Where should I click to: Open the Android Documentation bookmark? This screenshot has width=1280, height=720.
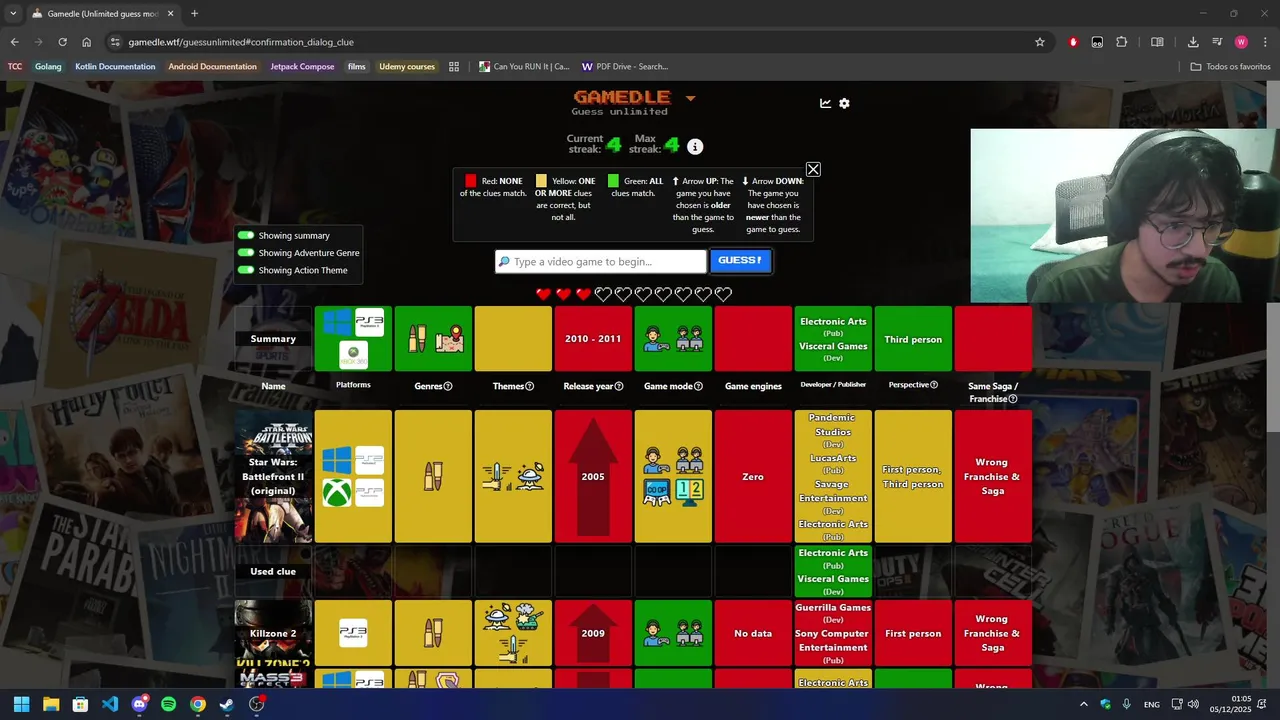click(212, 67)
